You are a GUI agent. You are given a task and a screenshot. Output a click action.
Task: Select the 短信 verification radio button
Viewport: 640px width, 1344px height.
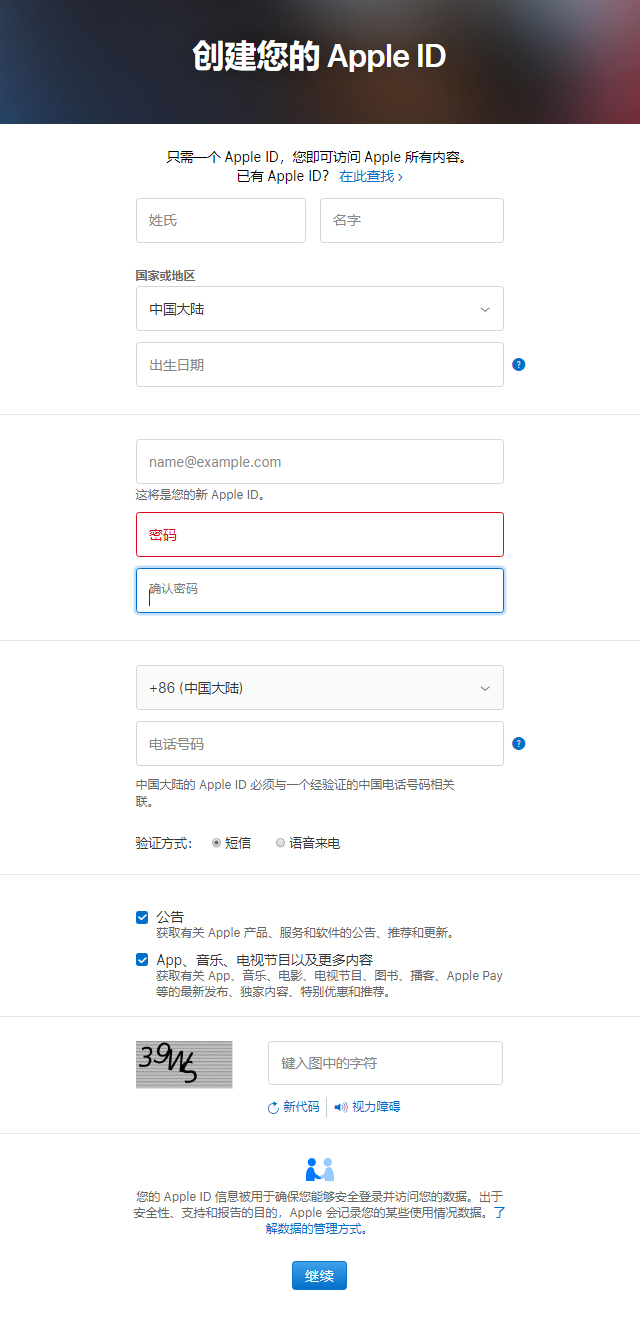(216, 843)
